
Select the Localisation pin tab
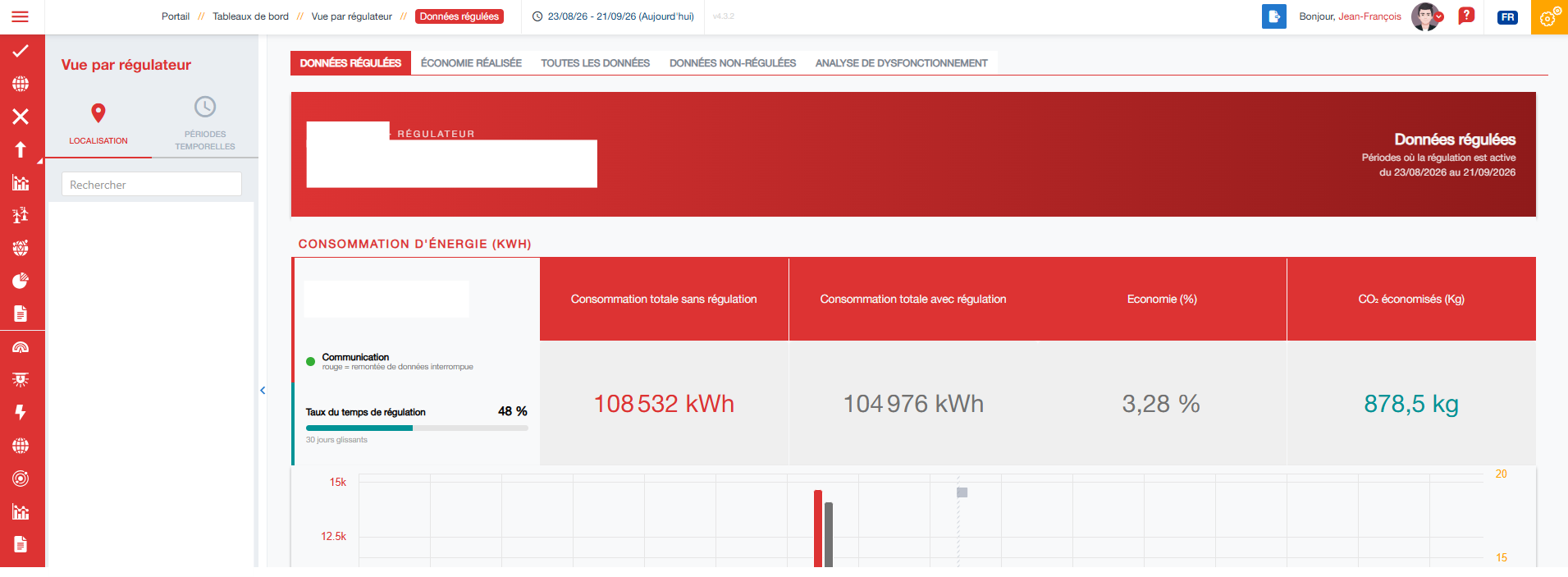coord(98,124)
